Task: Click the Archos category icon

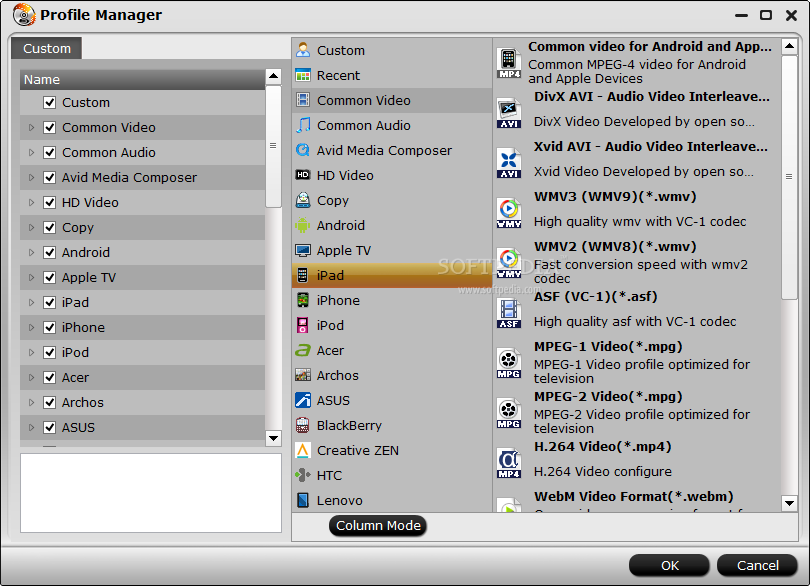Action: (303, 375)
